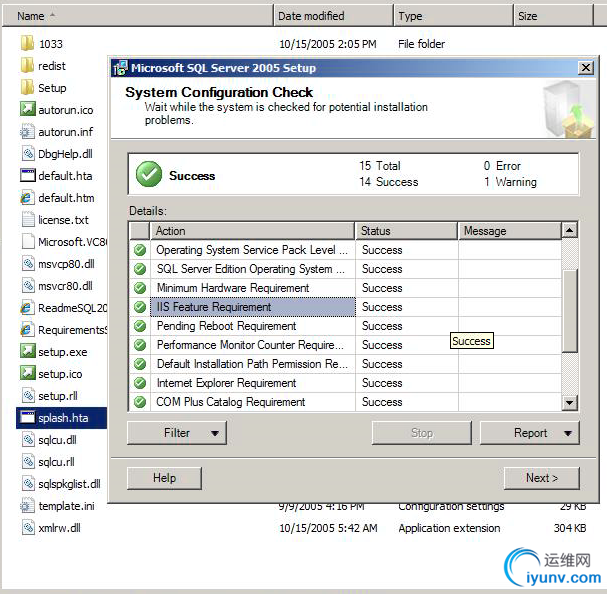This screenshot has height=594, width=607.
Task: Select the default.hta file icon
Action: [27, 175]
